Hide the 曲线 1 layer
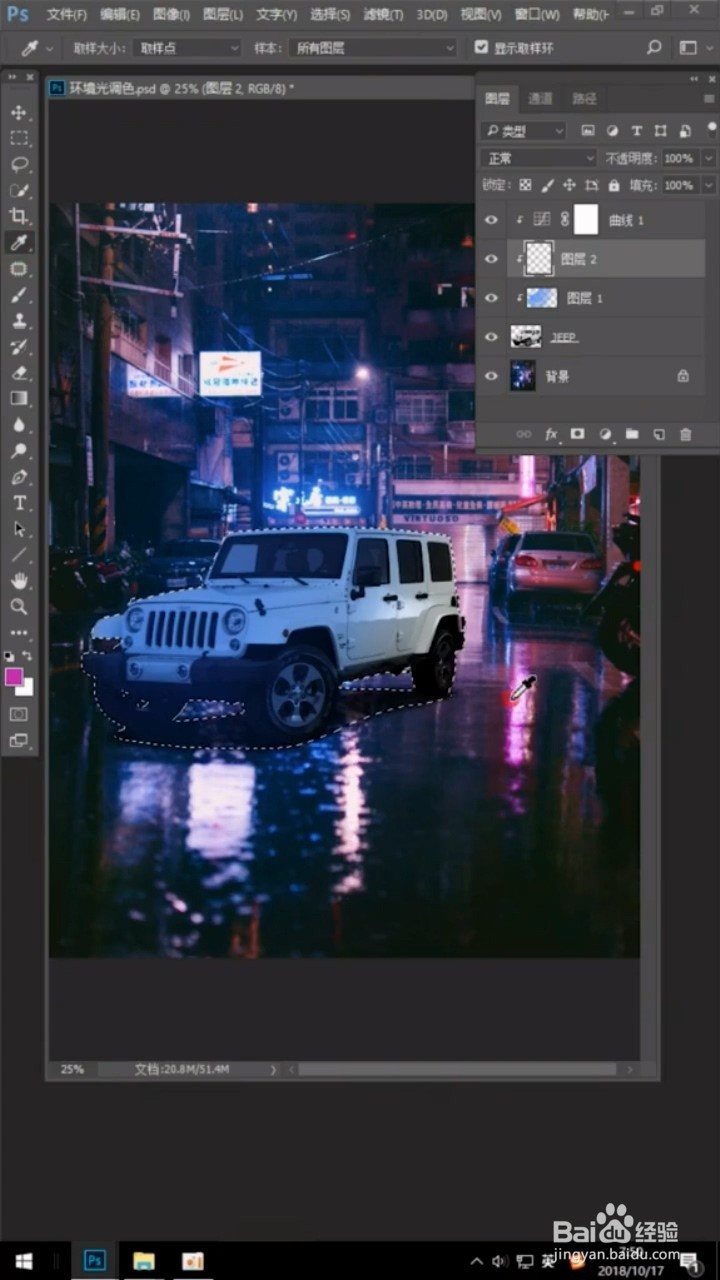720x1280 pixels. coord(491,220)
